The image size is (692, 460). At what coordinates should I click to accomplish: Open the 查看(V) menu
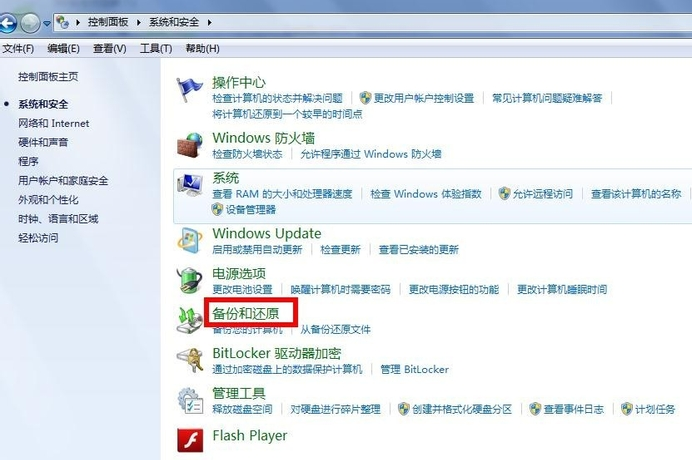click(x=109, y=48)
